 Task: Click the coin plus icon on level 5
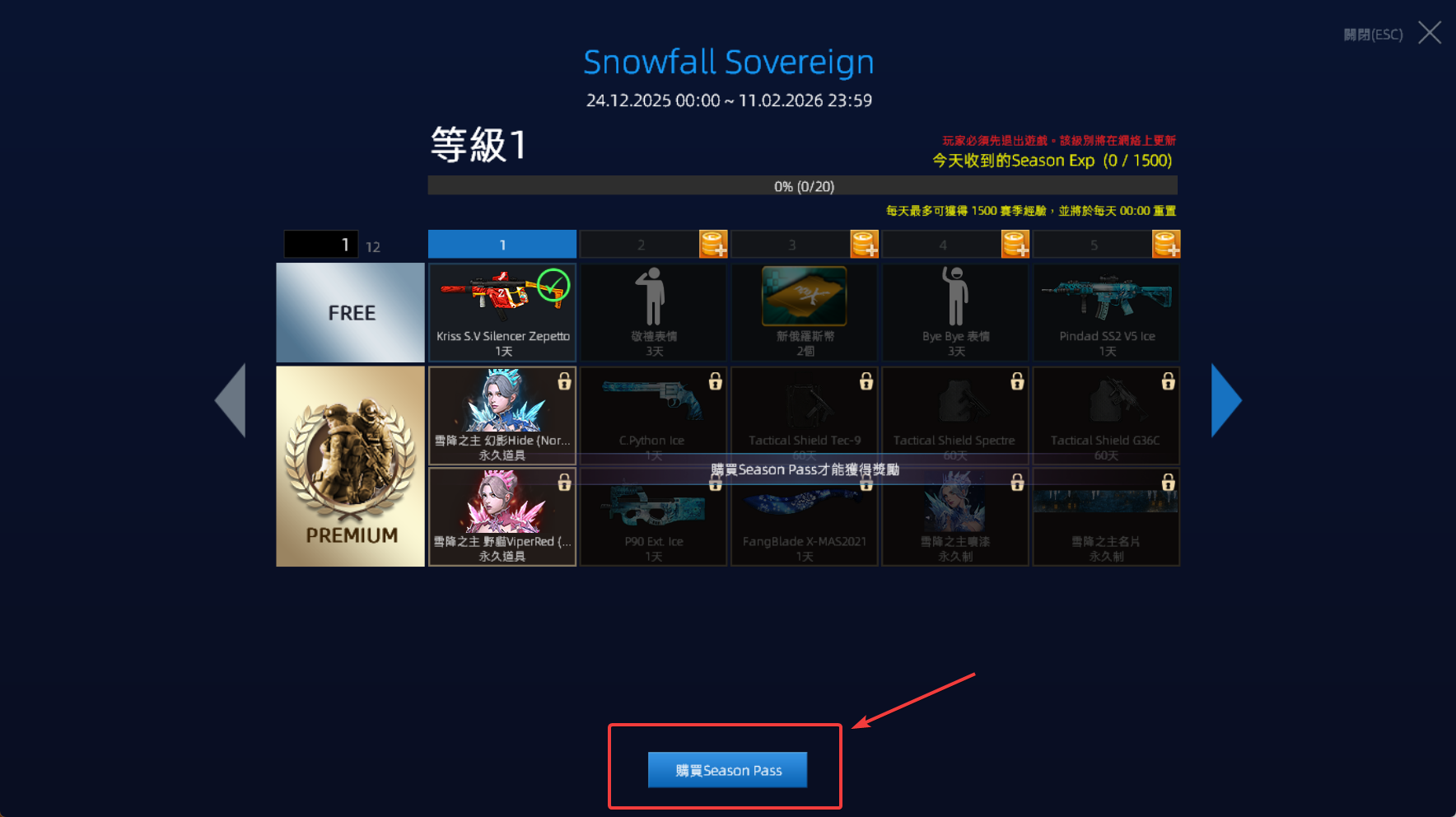pos(1166,245)
